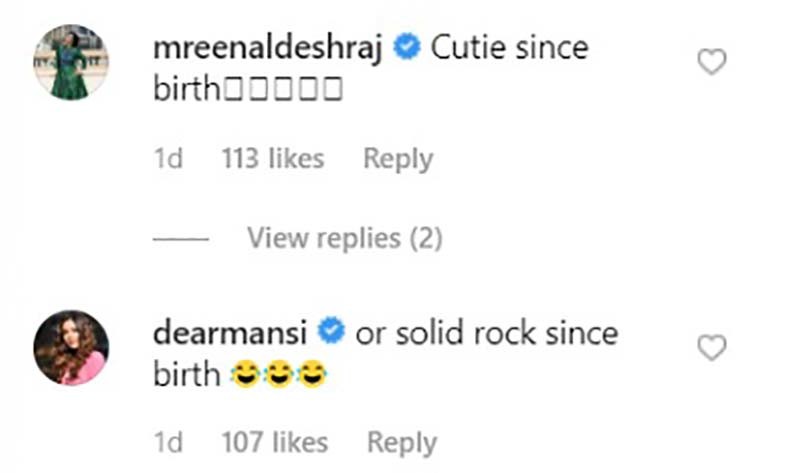Click the horizontal line beside View replies
Screen dimensions: 785x473
click(181, 239)
